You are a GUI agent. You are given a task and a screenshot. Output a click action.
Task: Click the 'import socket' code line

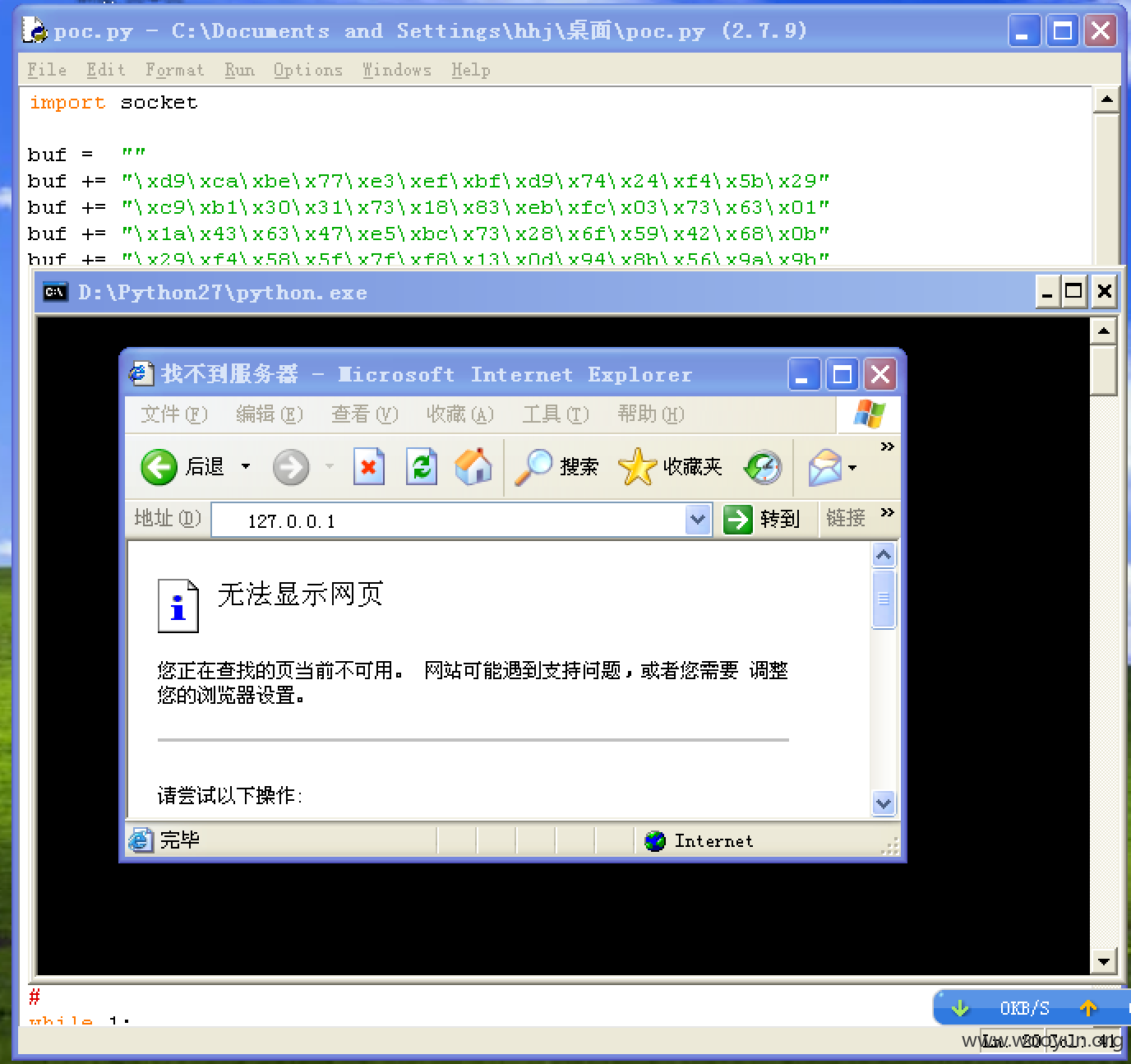click(x=113, y=103)
